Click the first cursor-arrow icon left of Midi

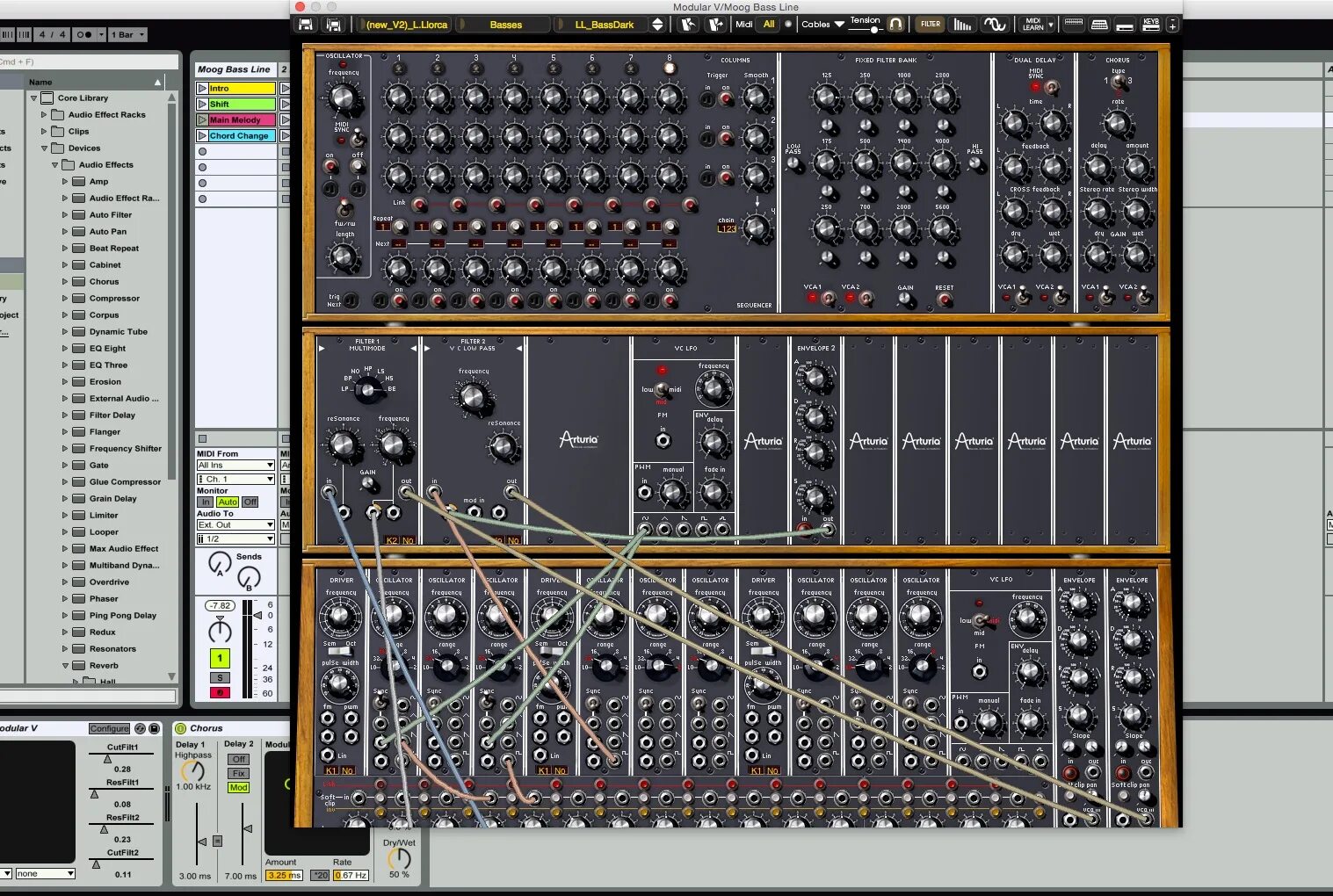pyautogui.click(x=689, y=25)
